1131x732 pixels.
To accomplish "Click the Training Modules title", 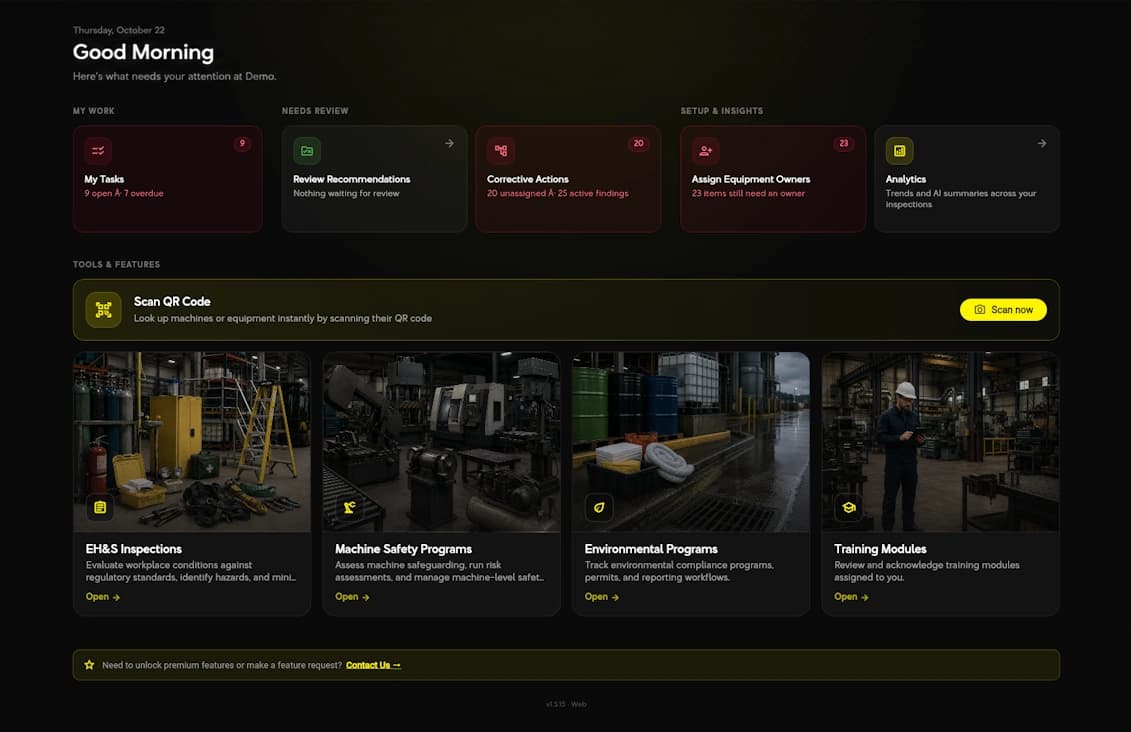I will [x=880, y=549].
